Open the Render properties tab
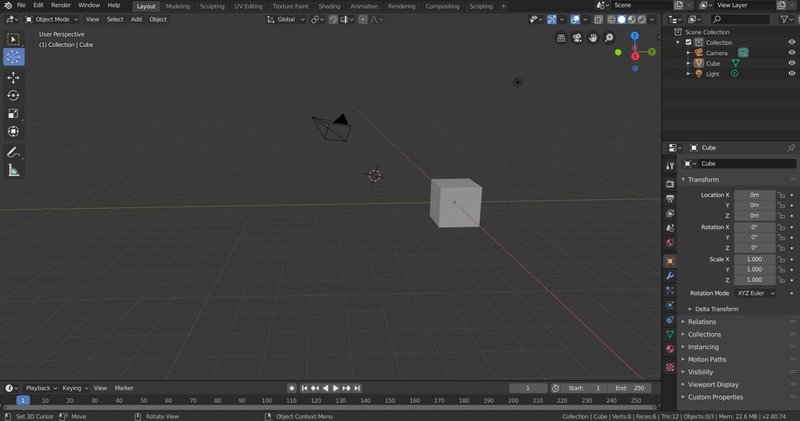800x421 pixels. click(670, 183)
